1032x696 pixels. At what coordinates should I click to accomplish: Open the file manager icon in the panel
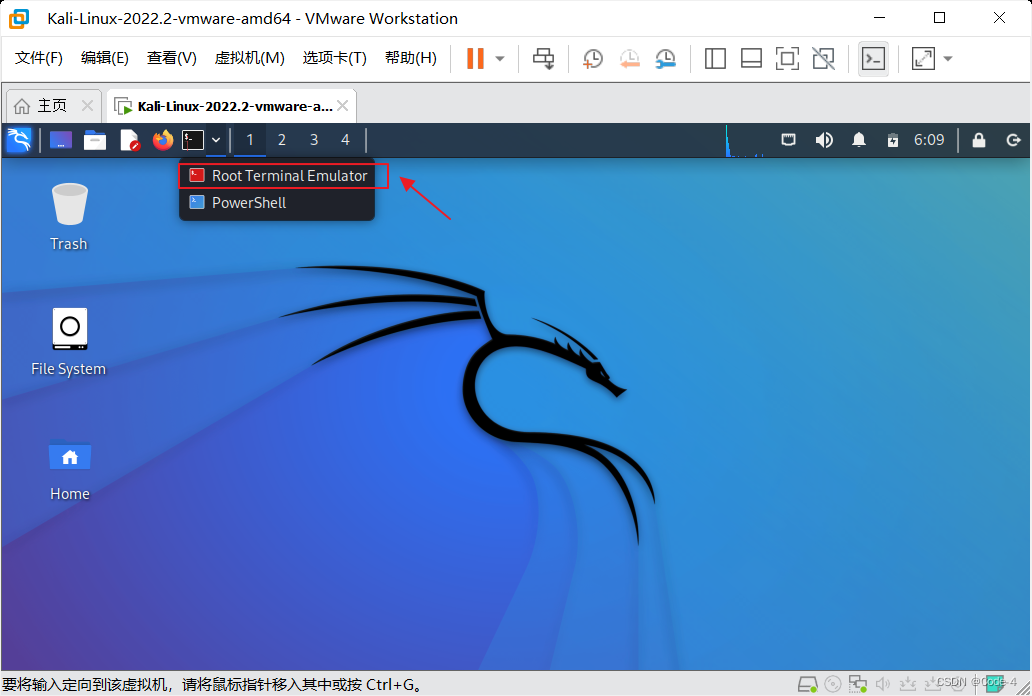pyautogui.click(x=95, y=140)
